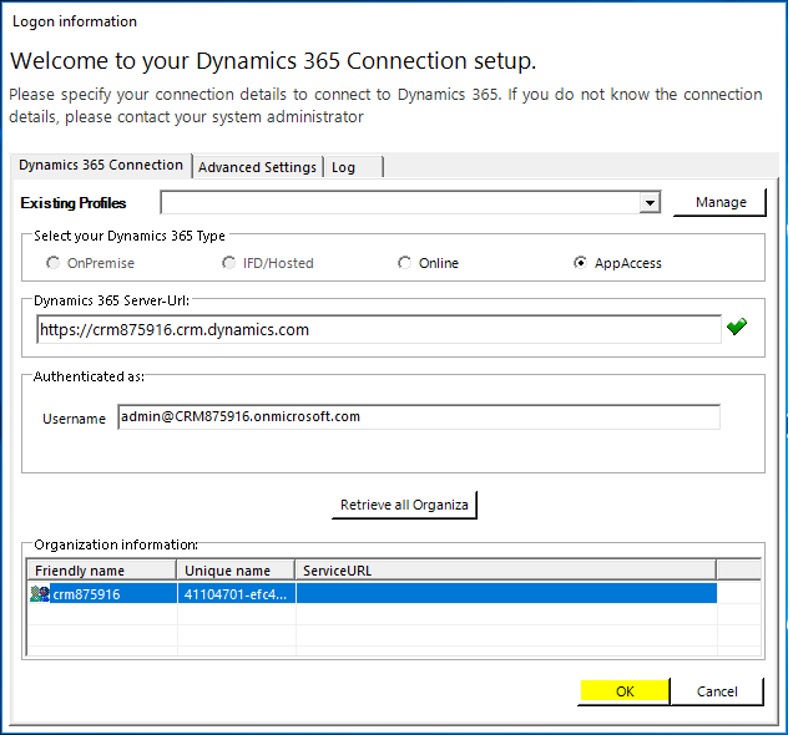
Task: Click the crm875916 organization icon
Action: click(40, 594)
